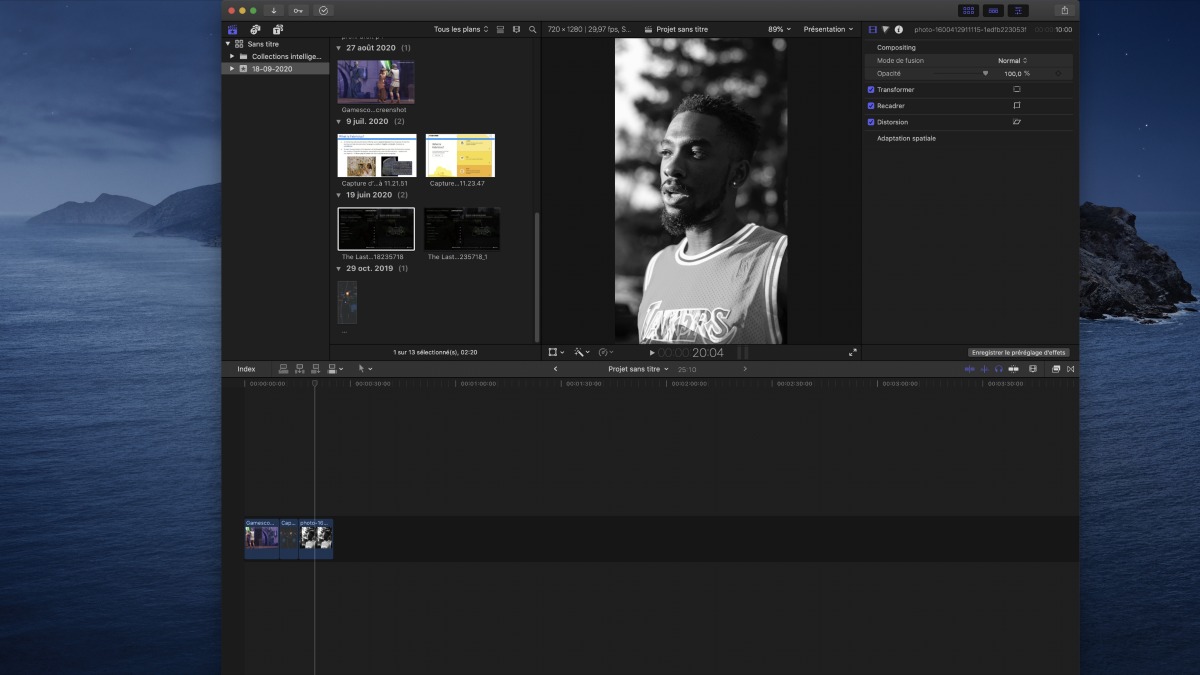This screenshot has height=675, width=1200.
Task: Go forward in timeline history arrow
Action: click(745, 369)
